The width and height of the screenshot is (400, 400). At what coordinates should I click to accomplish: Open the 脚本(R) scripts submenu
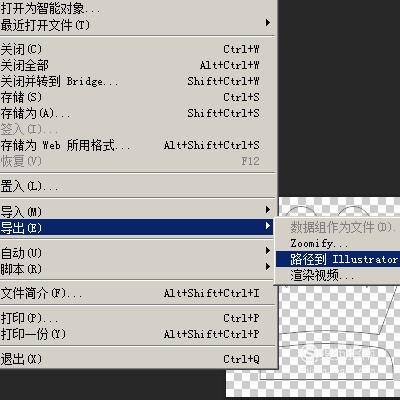137,269
